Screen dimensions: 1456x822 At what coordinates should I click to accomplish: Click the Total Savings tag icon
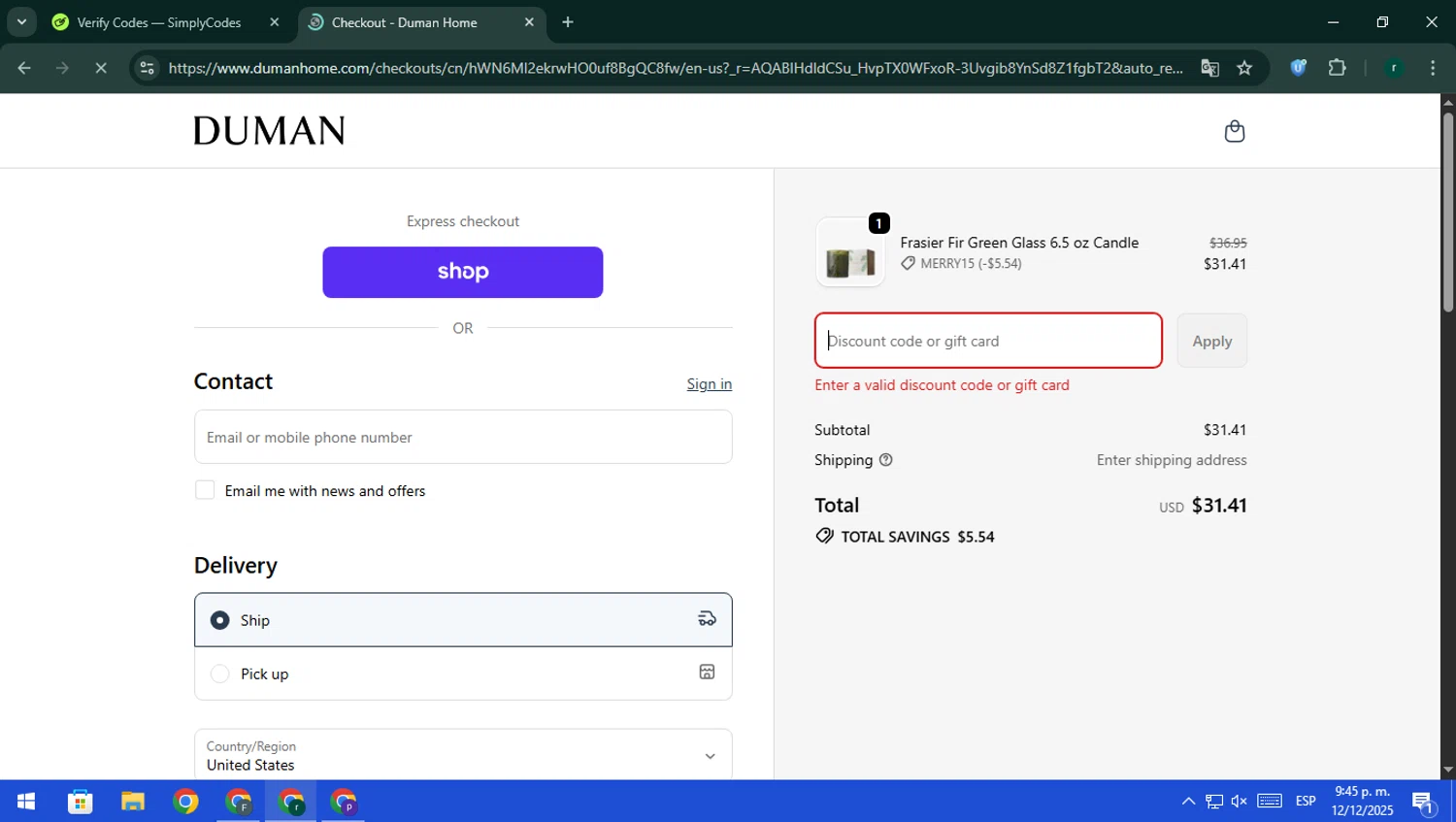click(824, 536)
